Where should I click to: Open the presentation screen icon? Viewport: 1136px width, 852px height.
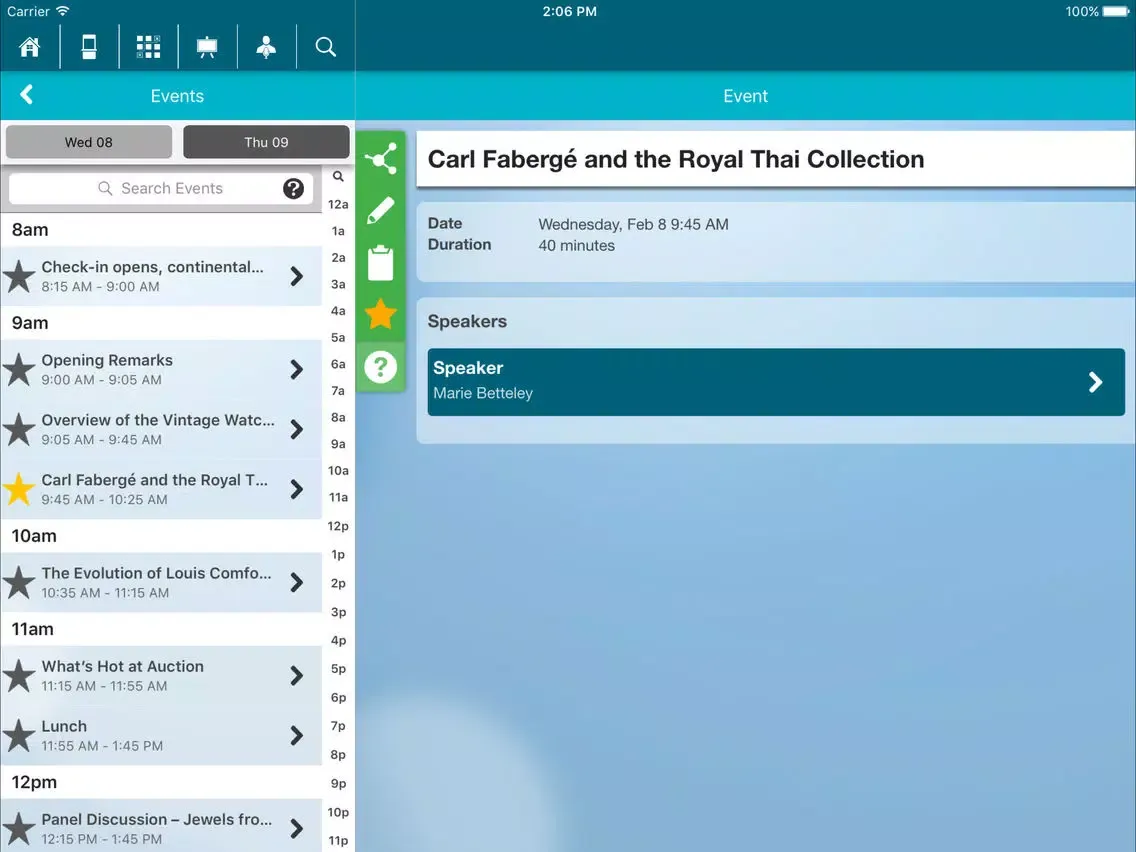(207, 47)
